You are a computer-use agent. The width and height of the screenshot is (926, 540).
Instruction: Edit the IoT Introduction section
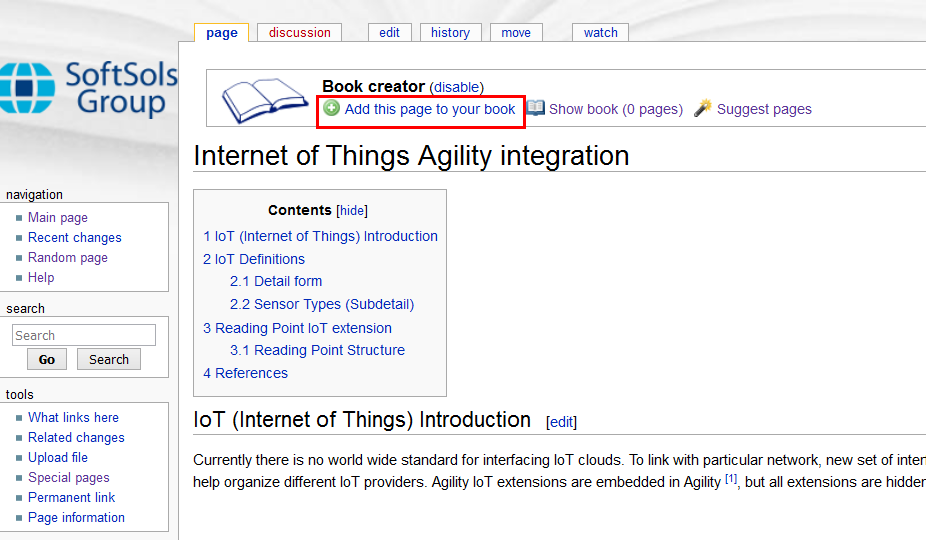coord(561,422)
